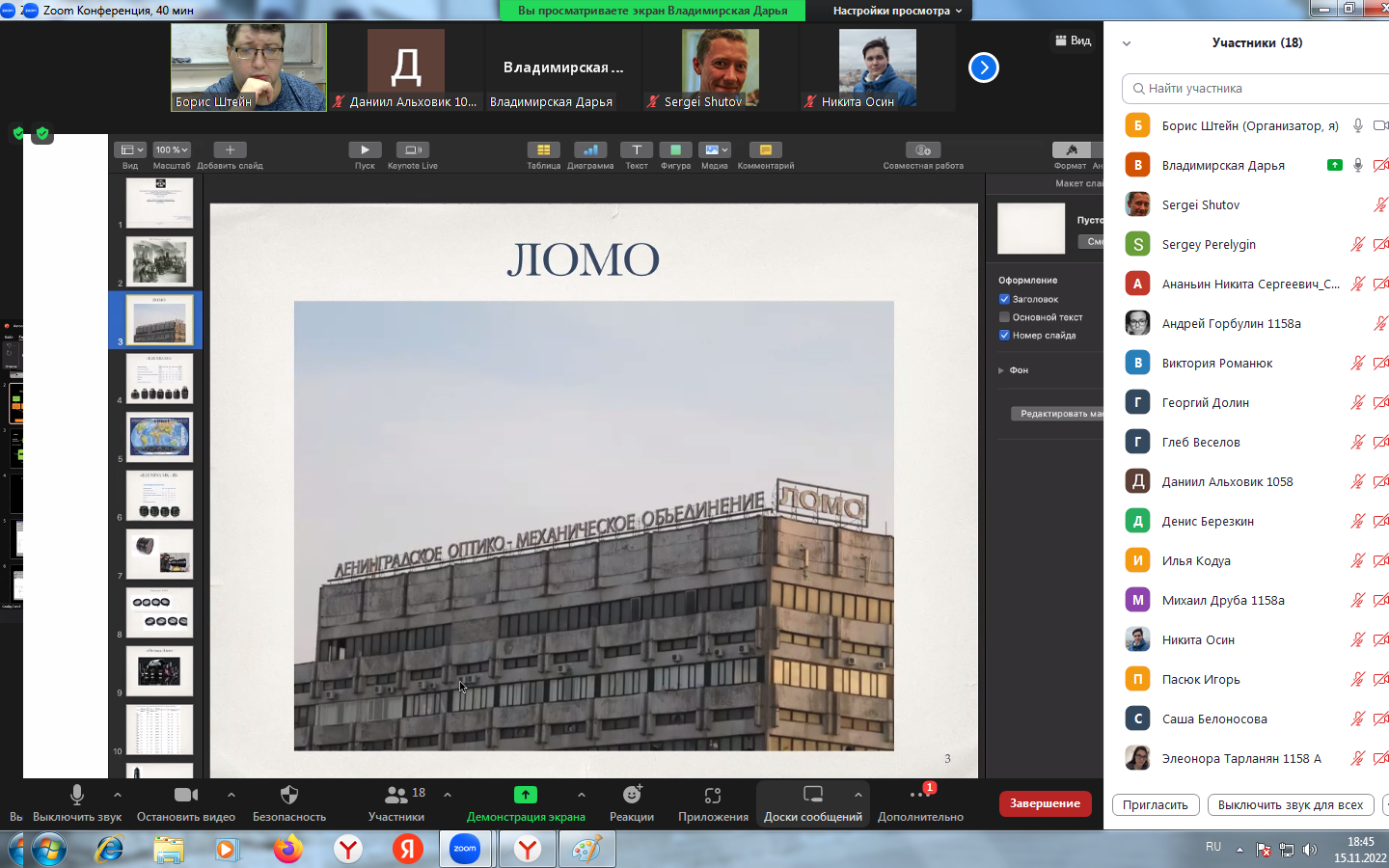Insert a table via Таблица icon
Screen dimensions: 1389x868
(543, 149)
